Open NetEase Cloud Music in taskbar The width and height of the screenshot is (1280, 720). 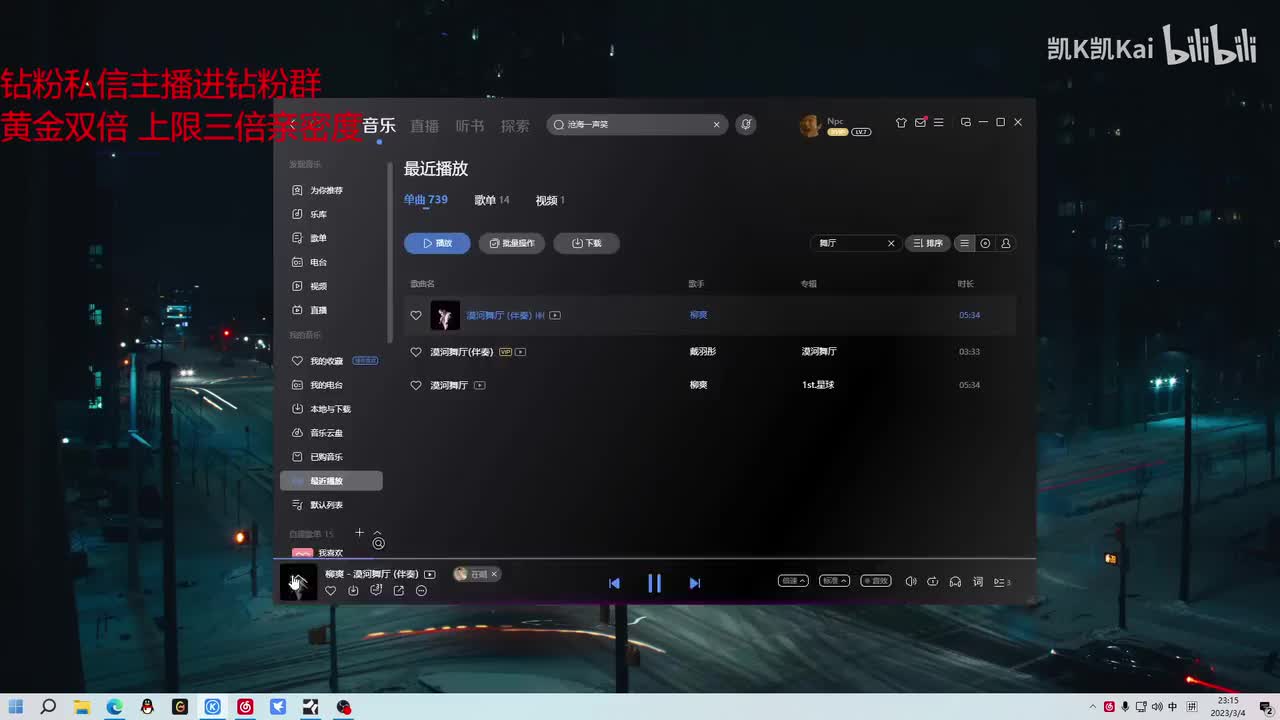[x=245, y=707]
